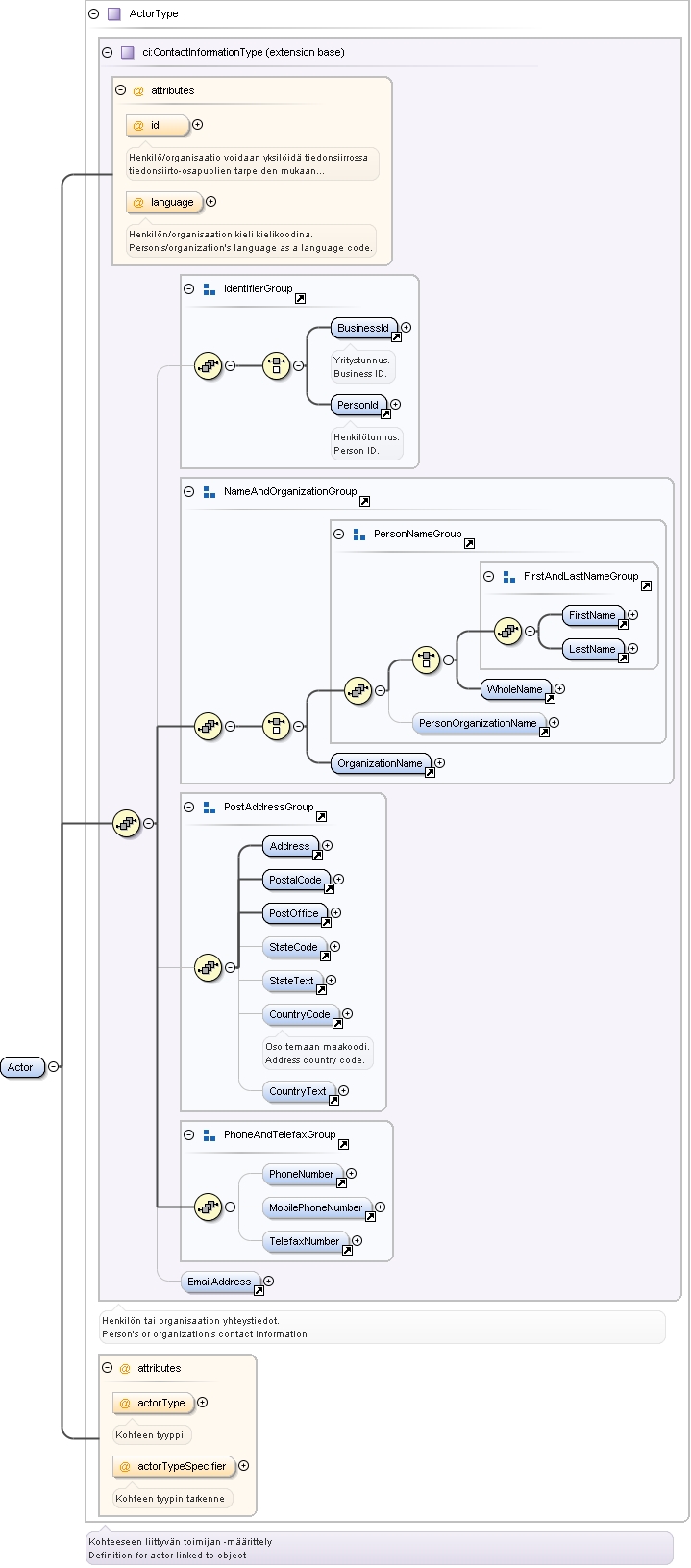691x1568 pixels.
Task: Click the blue IdentifierGroup group icon
Action: (x=209, y=288)
